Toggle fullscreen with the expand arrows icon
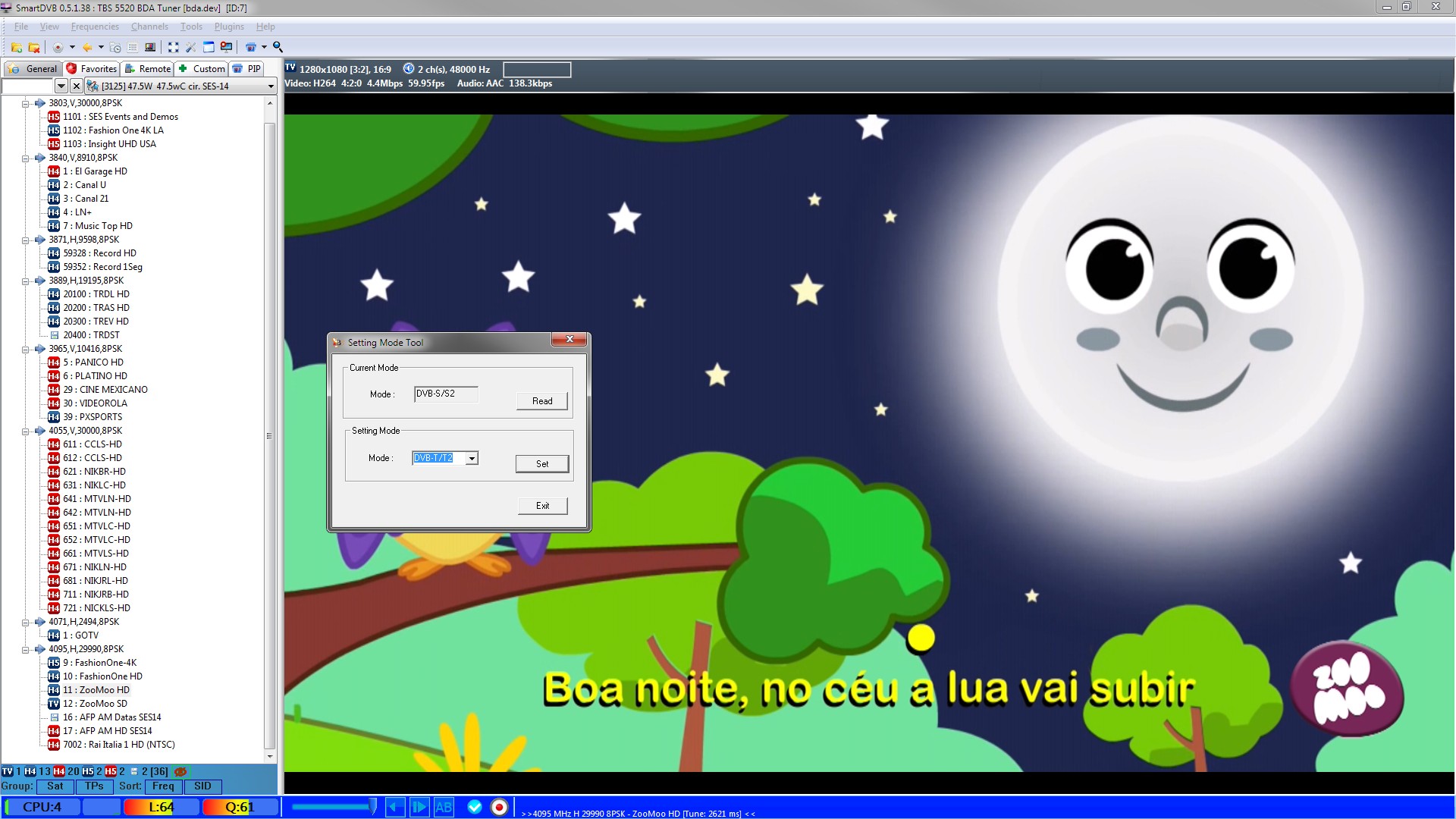The height and width of the screenshot is (819, 1456). point(173,47)
